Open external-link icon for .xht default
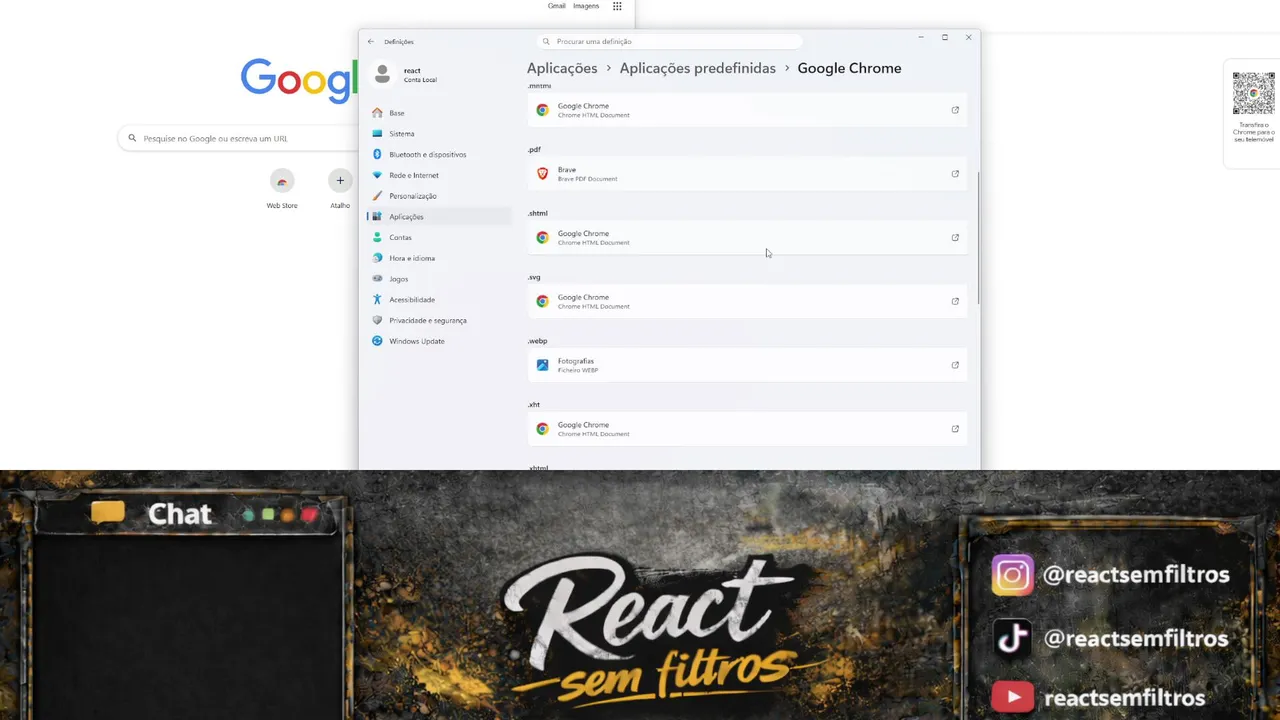The image size is (1280, 720). [x=955, y=429]
